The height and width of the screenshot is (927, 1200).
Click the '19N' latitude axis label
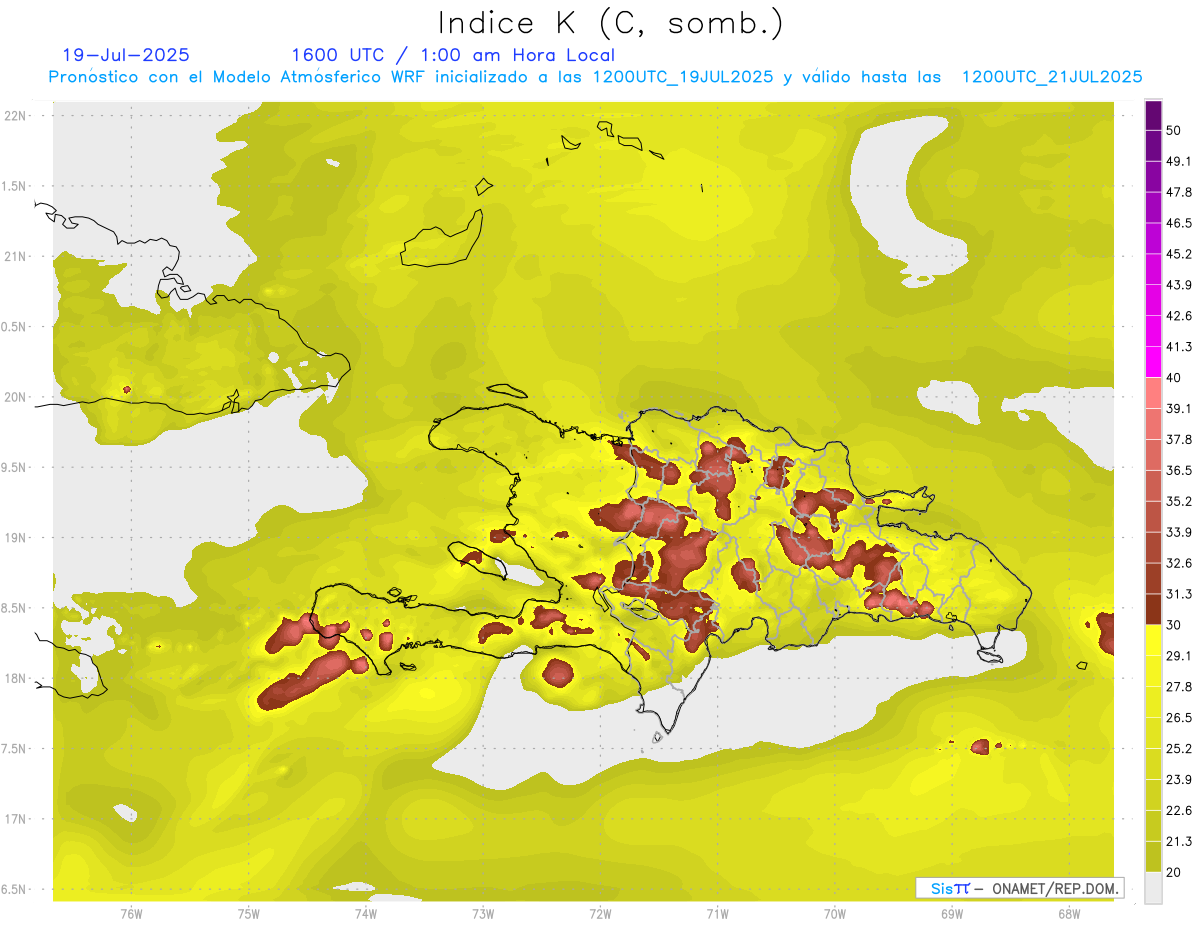tap(15, 538)
